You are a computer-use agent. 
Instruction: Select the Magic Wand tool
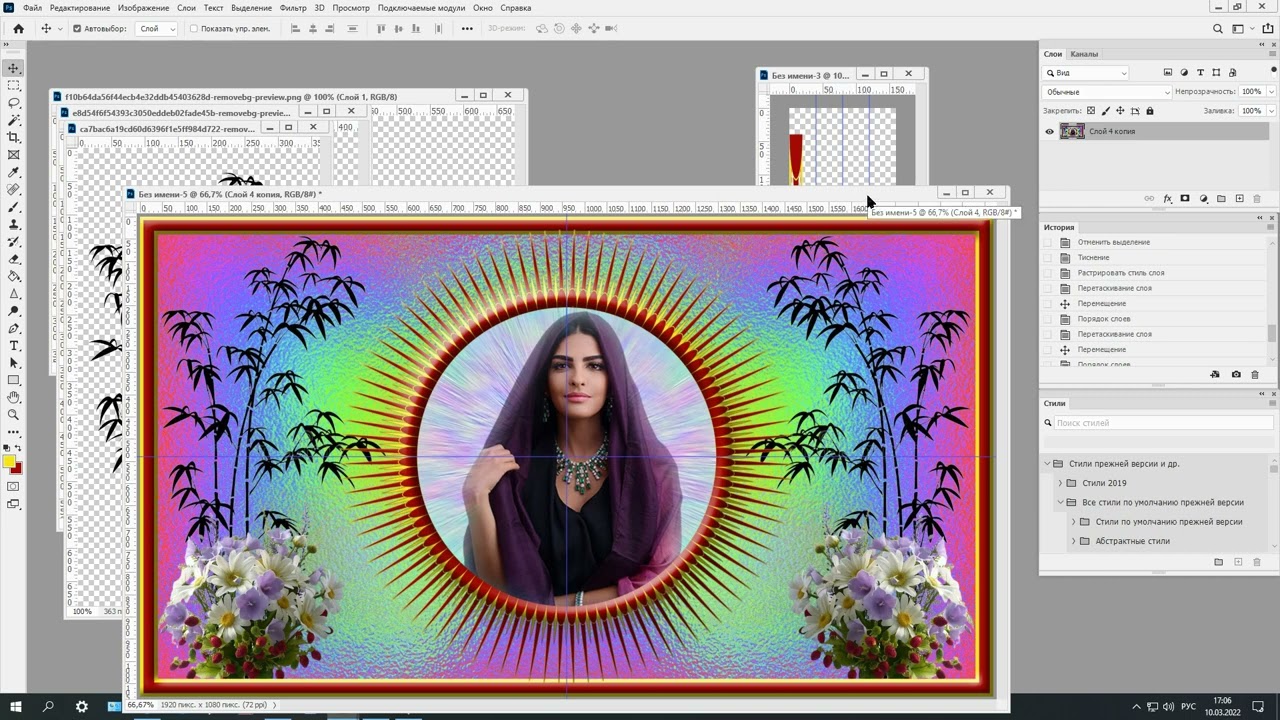13,120
